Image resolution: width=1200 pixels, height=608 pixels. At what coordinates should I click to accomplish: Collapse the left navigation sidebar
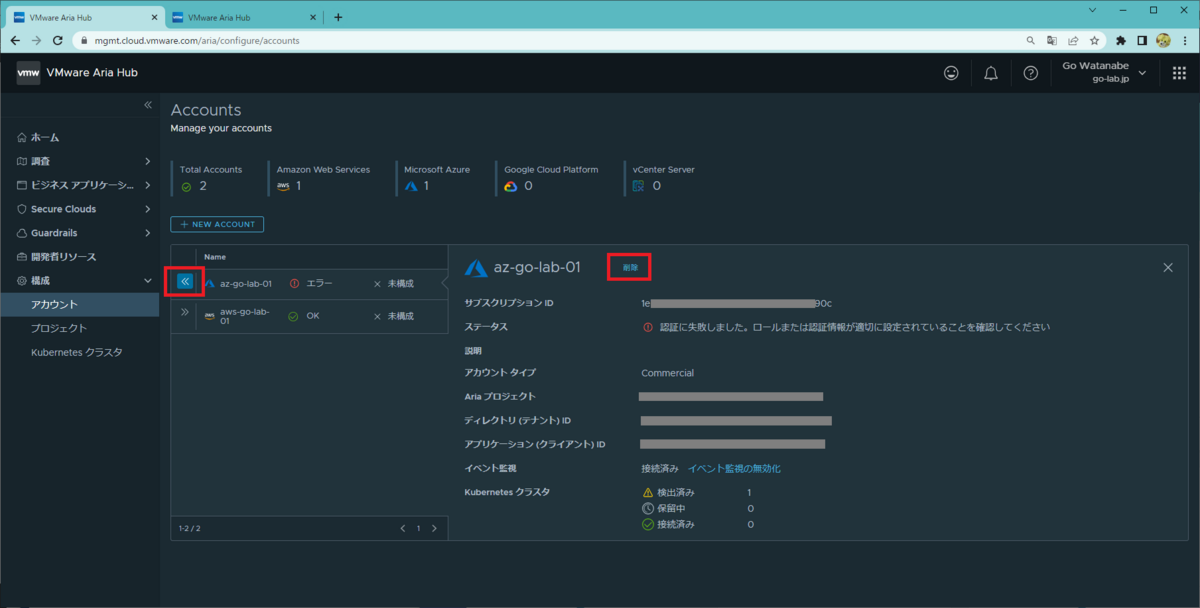(x=148, y=105)
